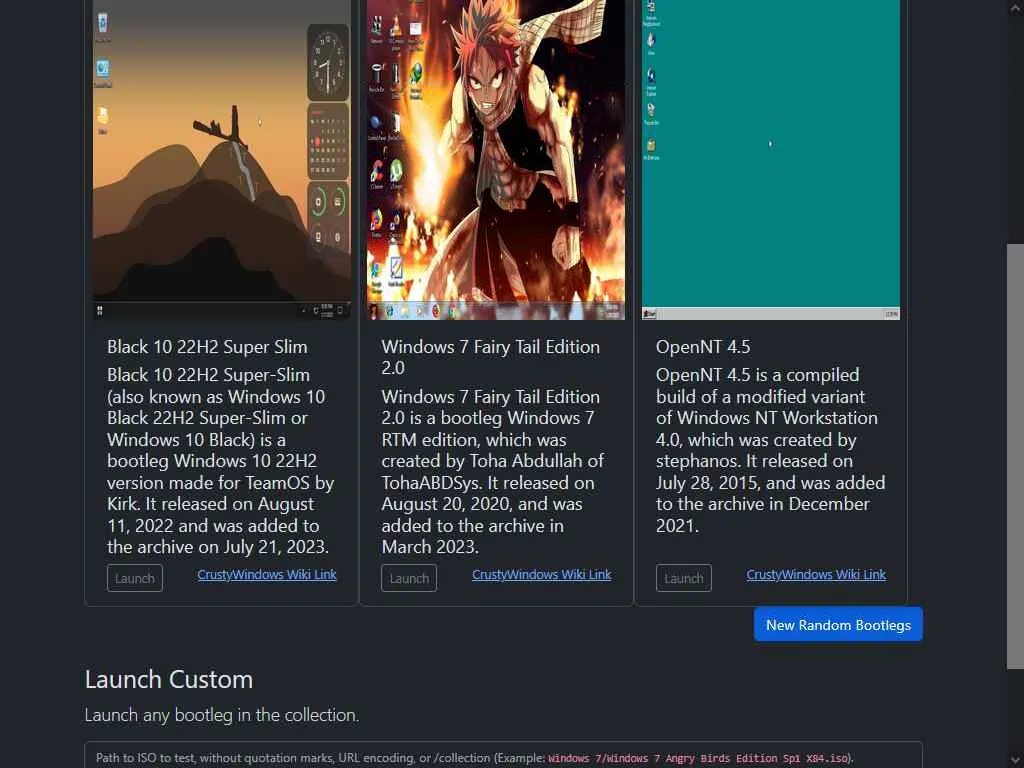Select the 'OpenNT 4.5' card title
The height and width of the screenshot is (768, 1024).
tap(703, 347)
